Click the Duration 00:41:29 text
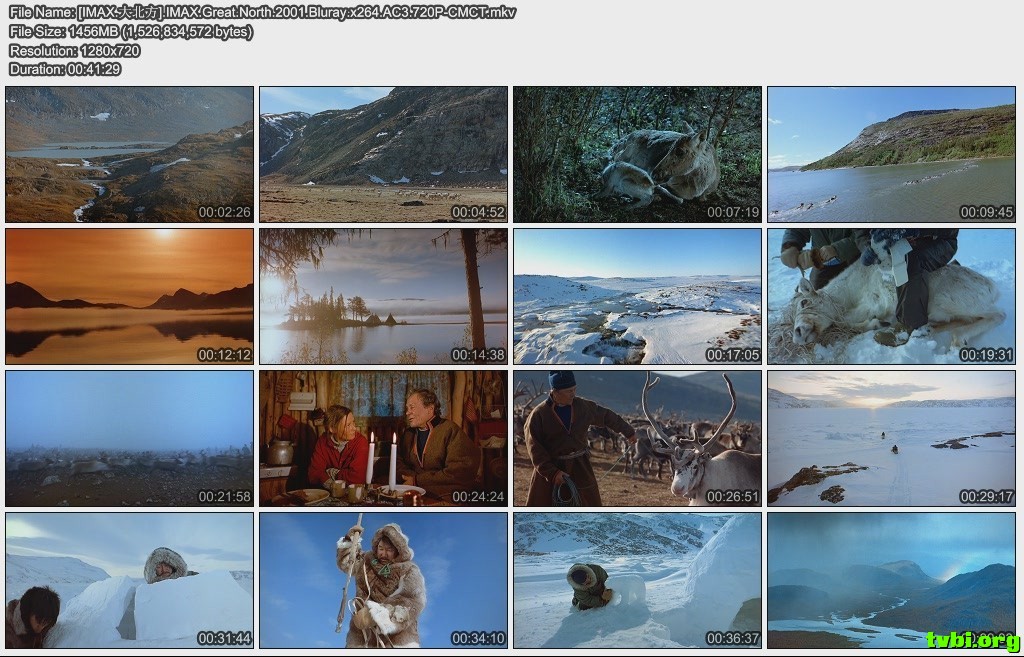 [x=65, y=69]
